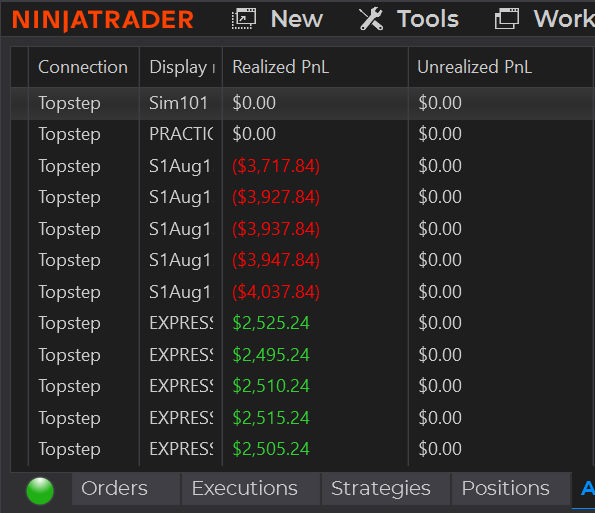This screenshot has width=595, height=513.
Task: Switch to the Strategies tab
Action: pos(386,488)
